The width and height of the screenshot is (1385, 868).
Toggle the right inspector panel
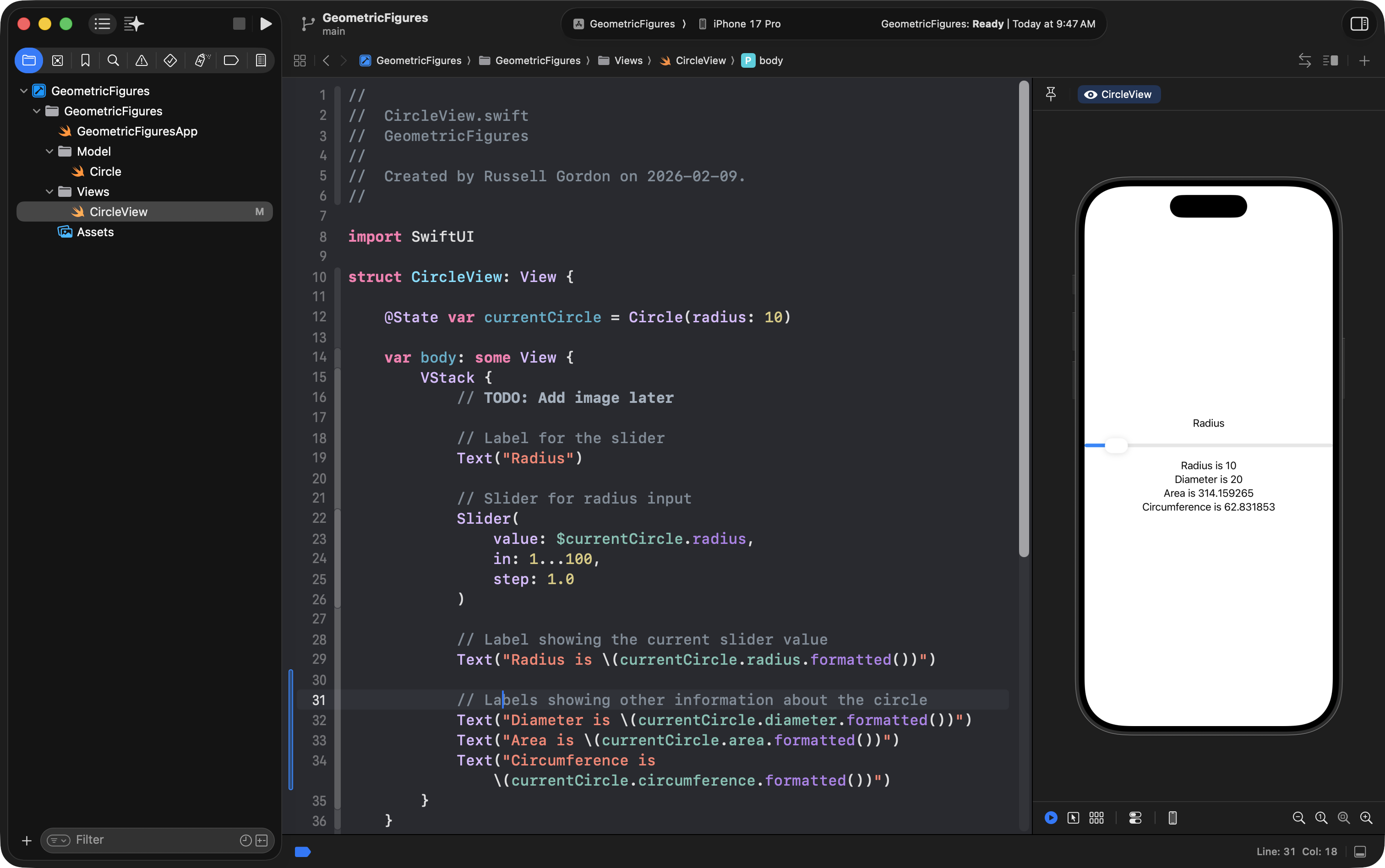coord(1358,23)
